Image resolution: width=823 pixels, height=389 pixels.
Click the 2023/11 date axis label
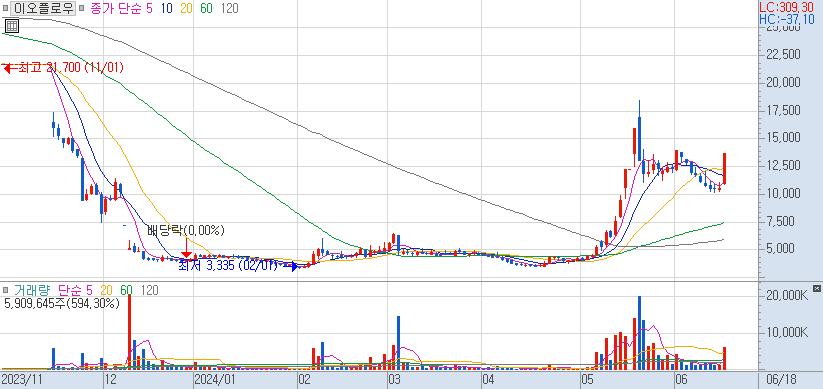pos(22,379)
